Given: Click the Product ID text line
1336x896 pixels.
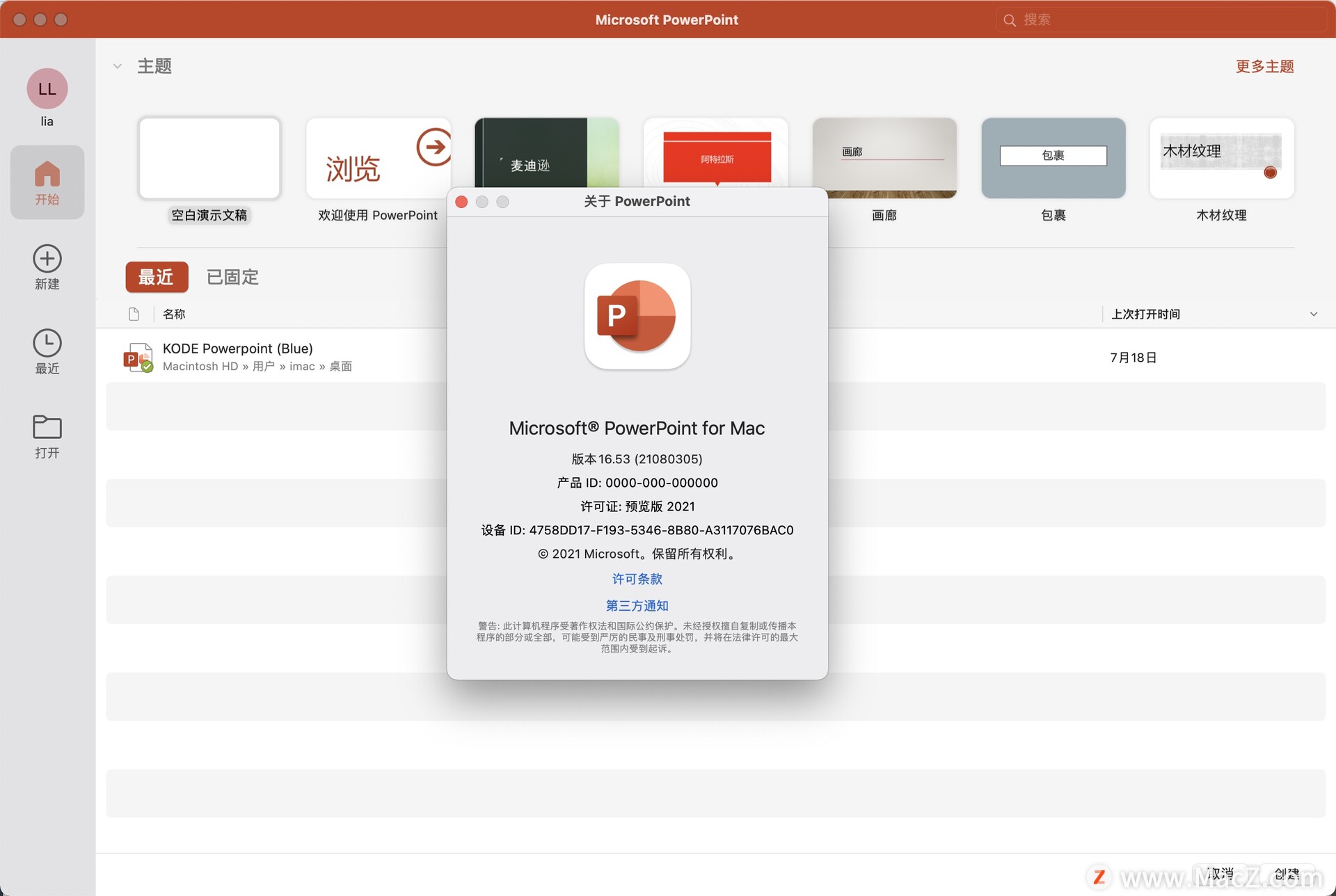Looking at the screenshot, I should point(637,483).
